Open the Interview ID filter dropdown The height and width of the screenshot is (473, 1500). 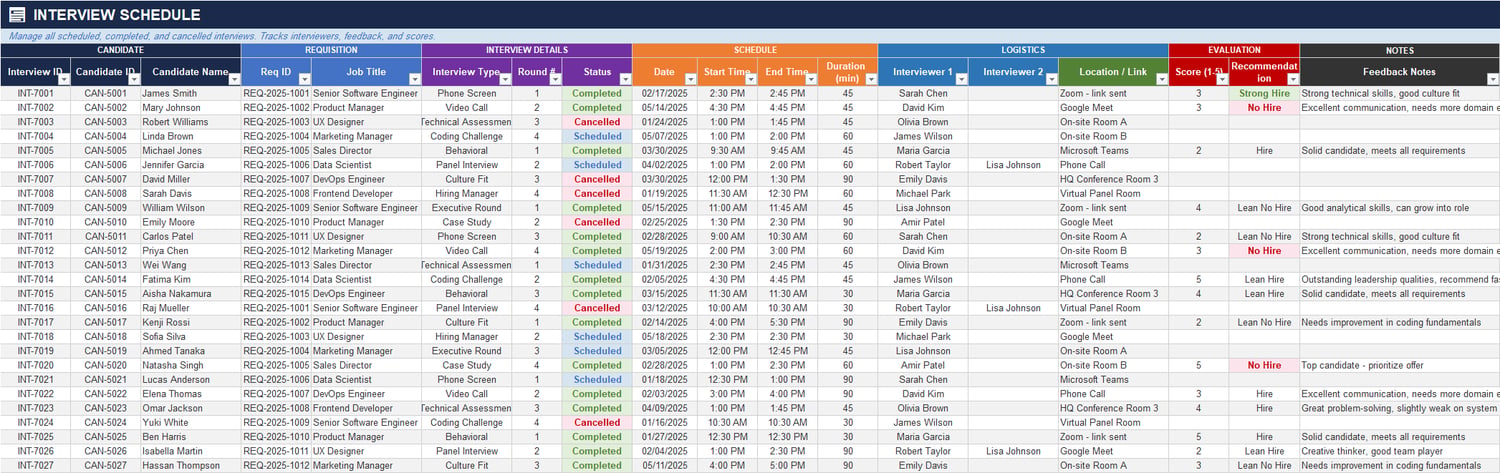63,79
